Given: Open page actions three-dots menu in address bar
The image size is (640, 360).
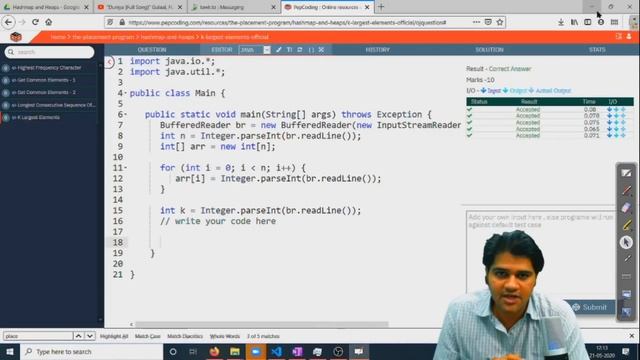Looking at the screenshot, I should (476, 22).
